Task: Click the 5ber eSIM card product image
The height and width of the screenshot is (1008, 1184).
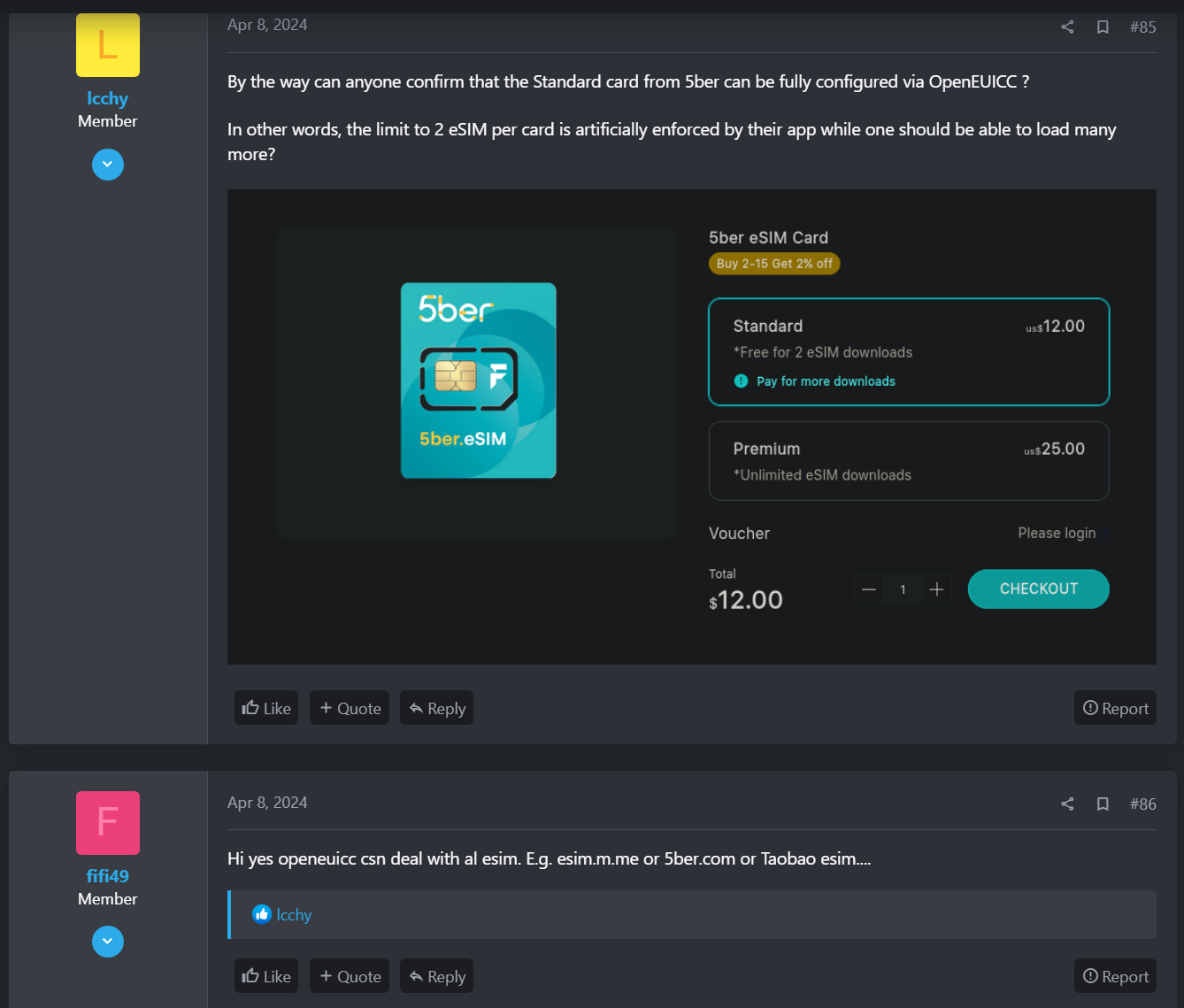Action: click(478, 381)
